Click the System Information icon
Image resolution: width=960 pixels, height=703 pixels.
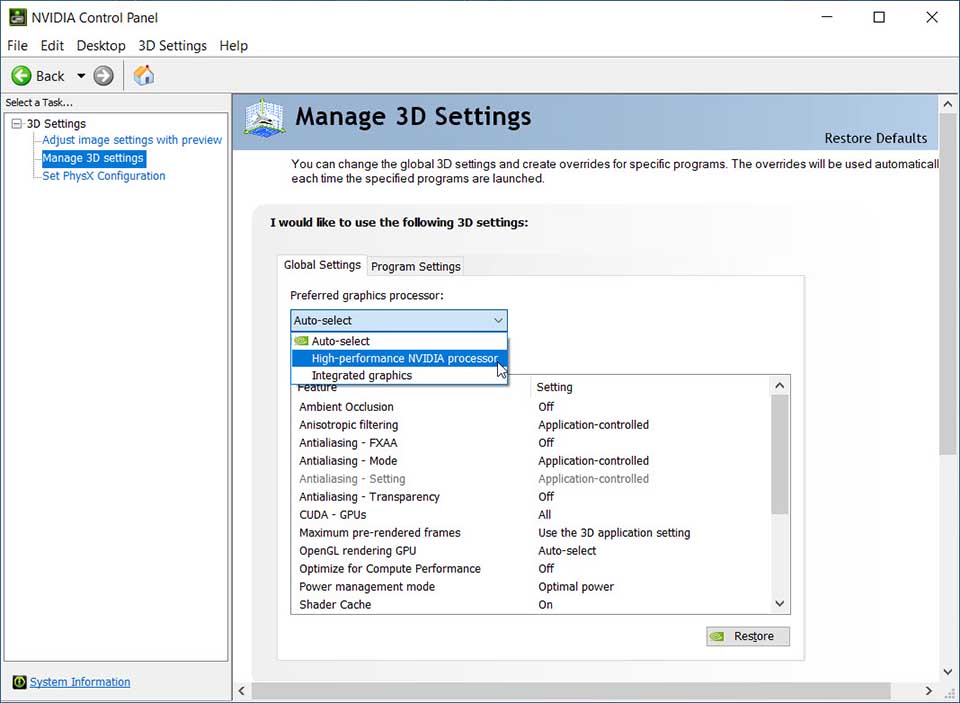tap(20, 682)
